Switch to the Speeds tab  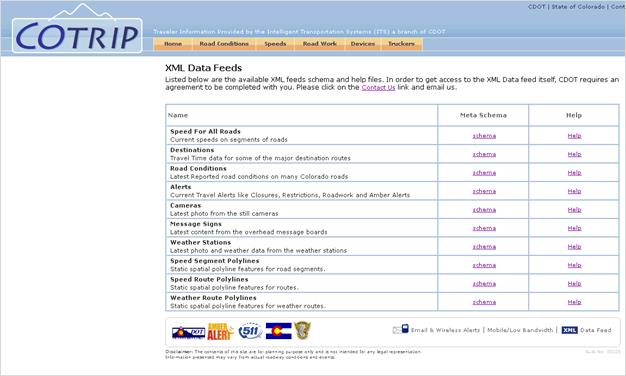pyautogui.click(x=275, y=44)
